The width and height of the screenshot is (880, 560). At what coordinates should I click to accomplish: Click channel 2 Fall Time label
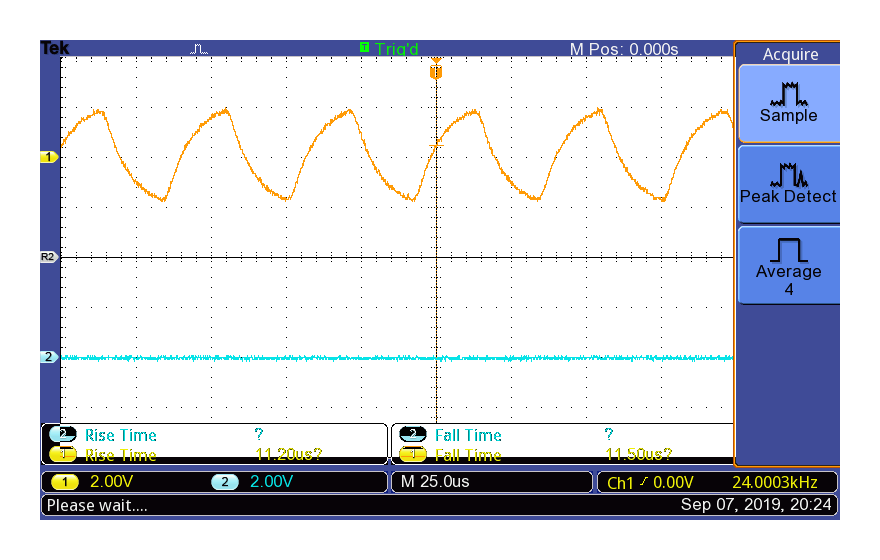point(468,435)
